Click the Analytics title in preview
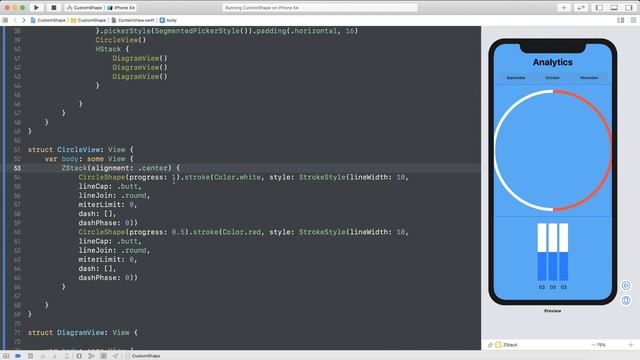640x360 pixels. (553, 62)
